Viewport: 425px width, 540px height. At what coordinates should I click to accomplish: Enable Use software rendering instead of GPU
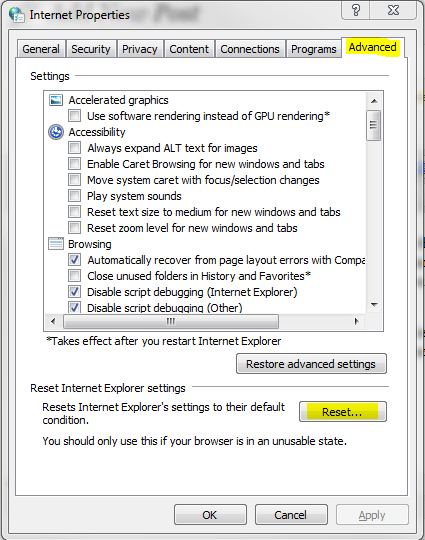click(x=74, y=116)
